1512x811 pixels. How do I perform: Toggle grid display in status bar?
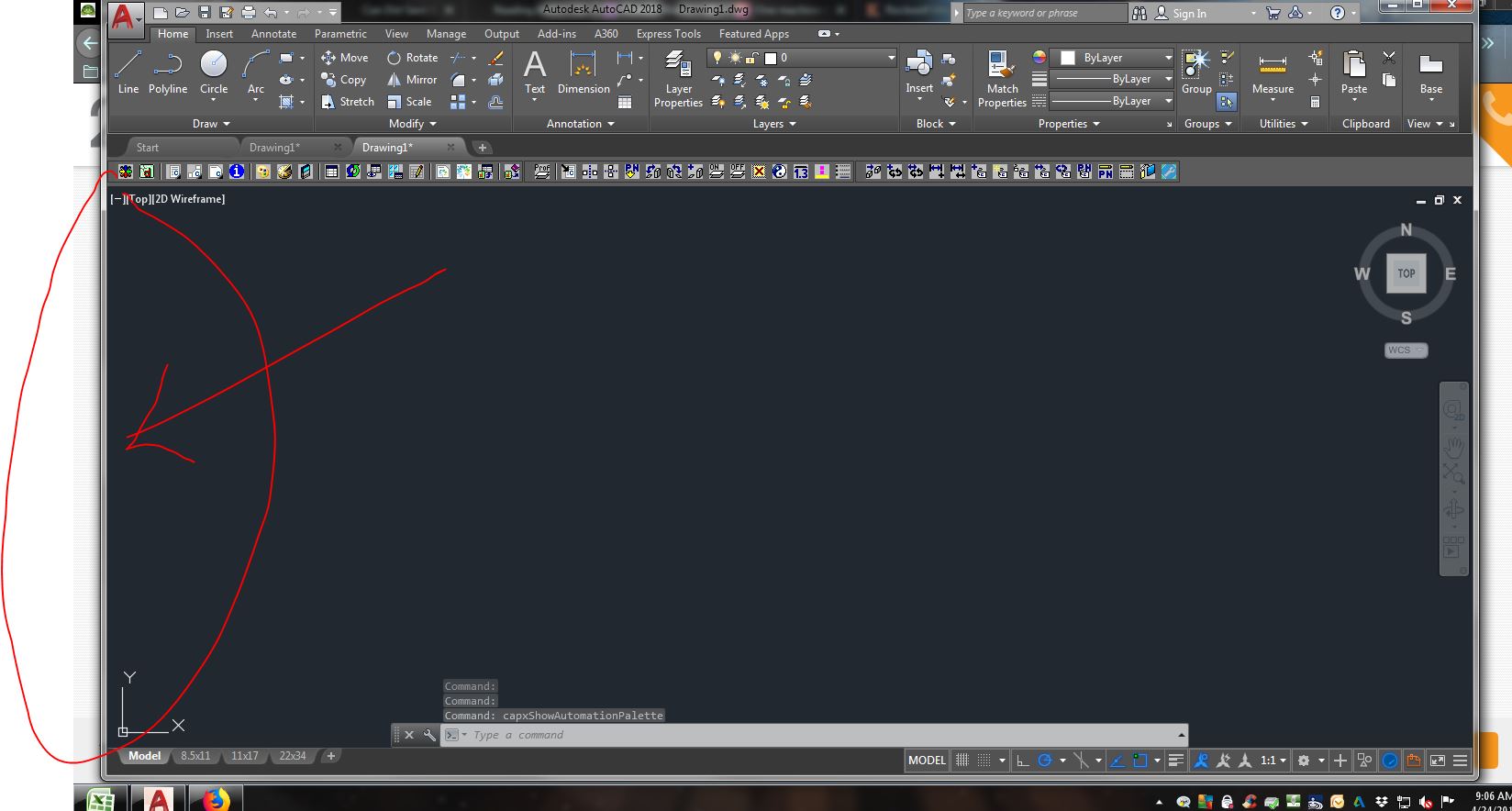[962, 761]
